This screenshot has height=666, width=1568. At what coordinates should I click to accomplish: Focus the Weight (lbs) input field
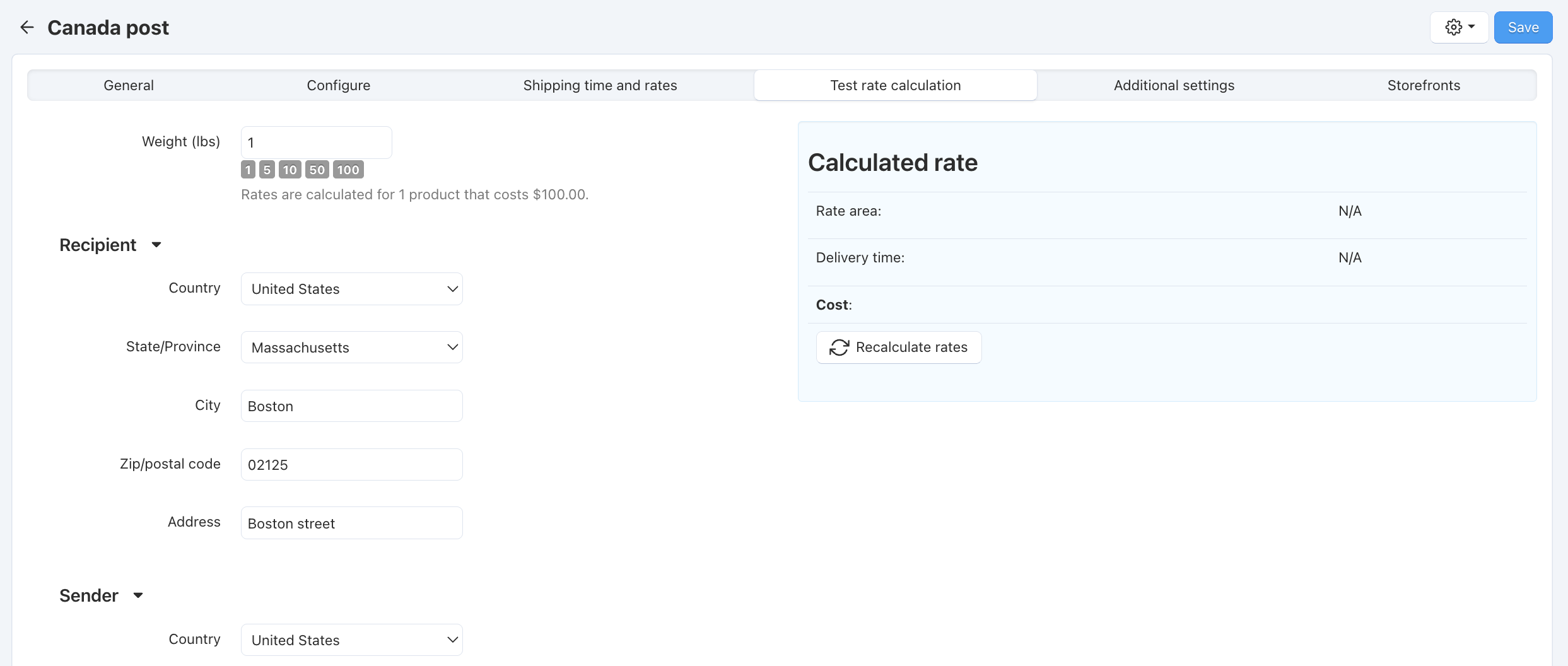click(317, 143)
